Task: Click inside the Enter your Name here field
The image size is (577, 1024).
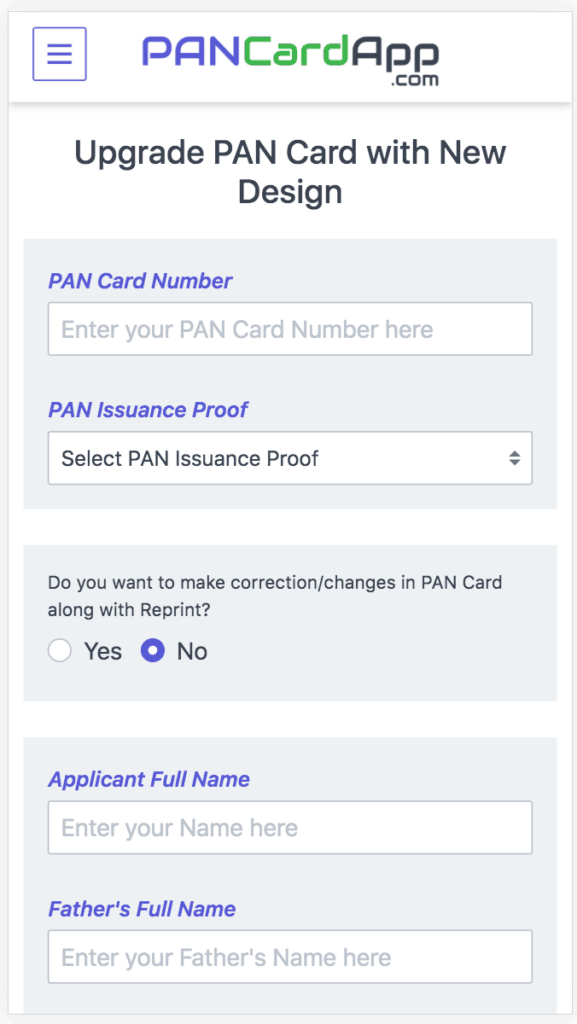Action: pyautogui.click(x=290, y=827)
